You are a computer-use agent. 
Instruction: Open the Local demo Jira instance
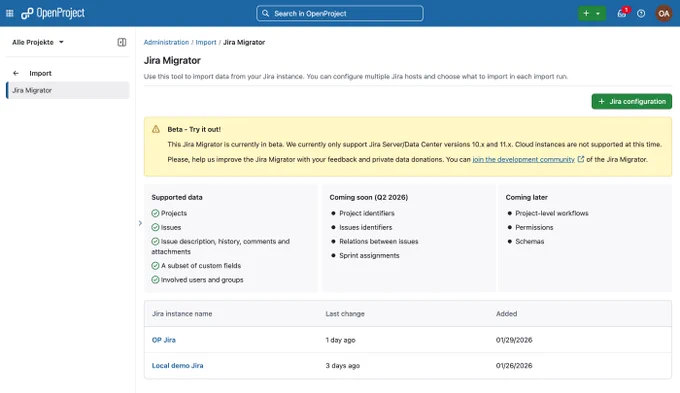(x=177, y=366)
